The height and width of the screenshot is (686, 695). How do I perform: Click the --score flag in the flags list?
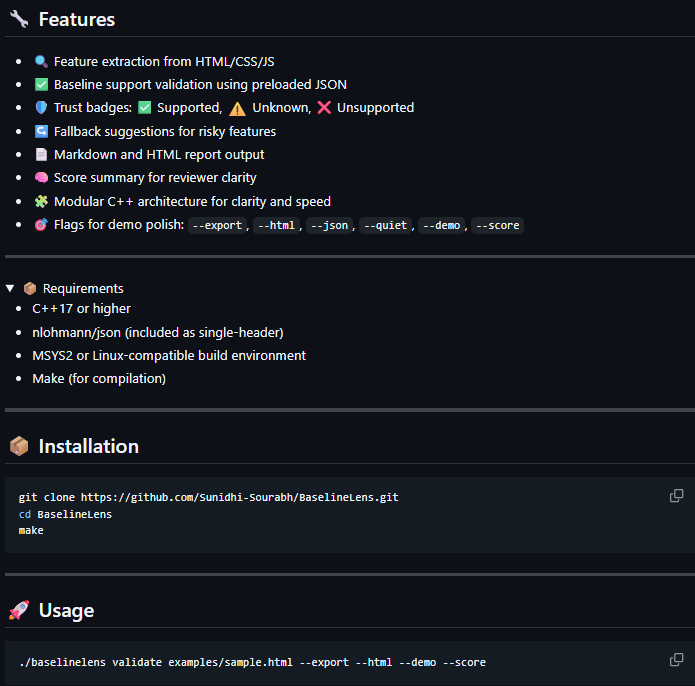pos(497,226)
